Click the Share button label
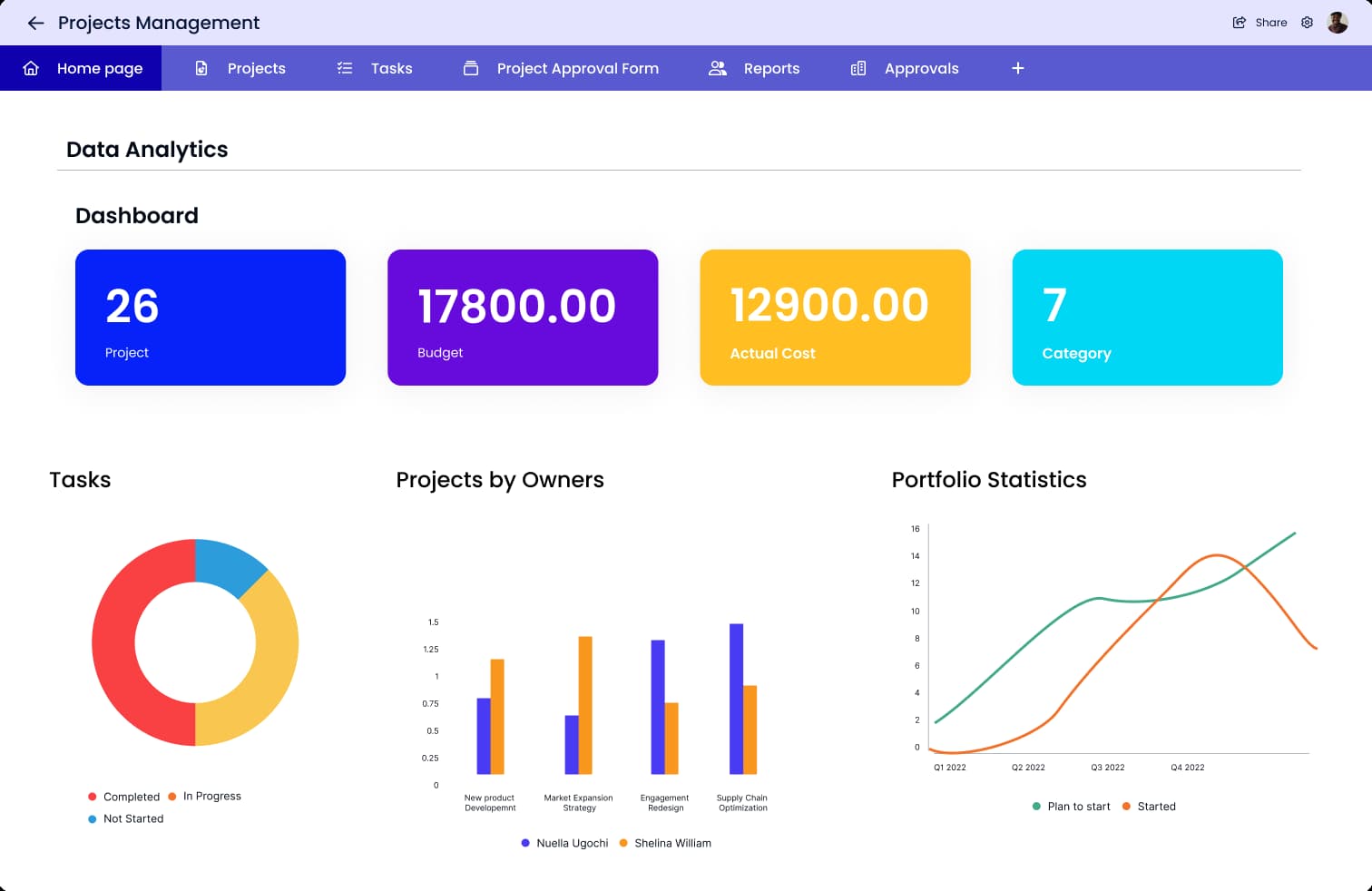 coord(1270,23)
